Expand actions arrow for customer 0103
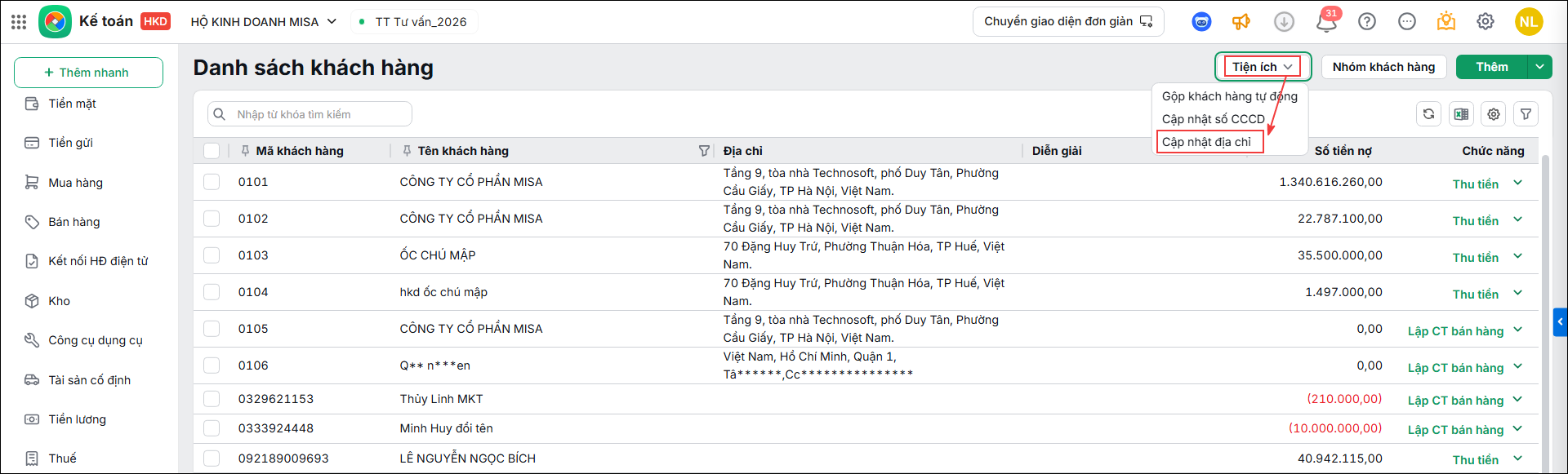Screen dimensions: 1568x474 click(1517, 256)
